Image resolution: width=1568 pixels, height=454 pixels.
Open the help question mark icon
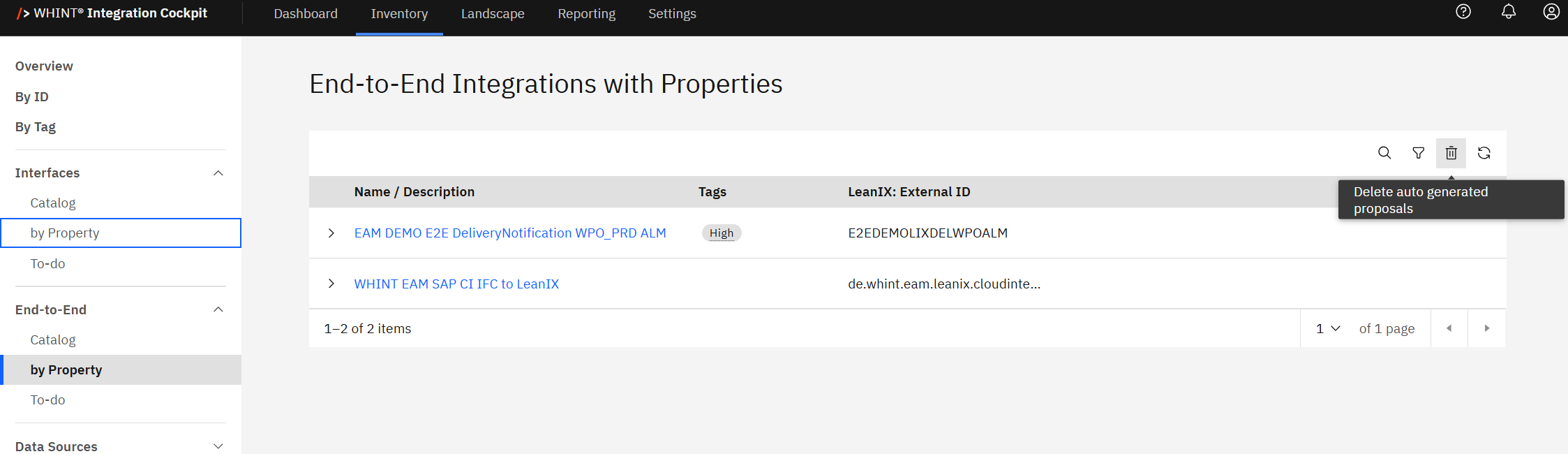[1463, 12]
